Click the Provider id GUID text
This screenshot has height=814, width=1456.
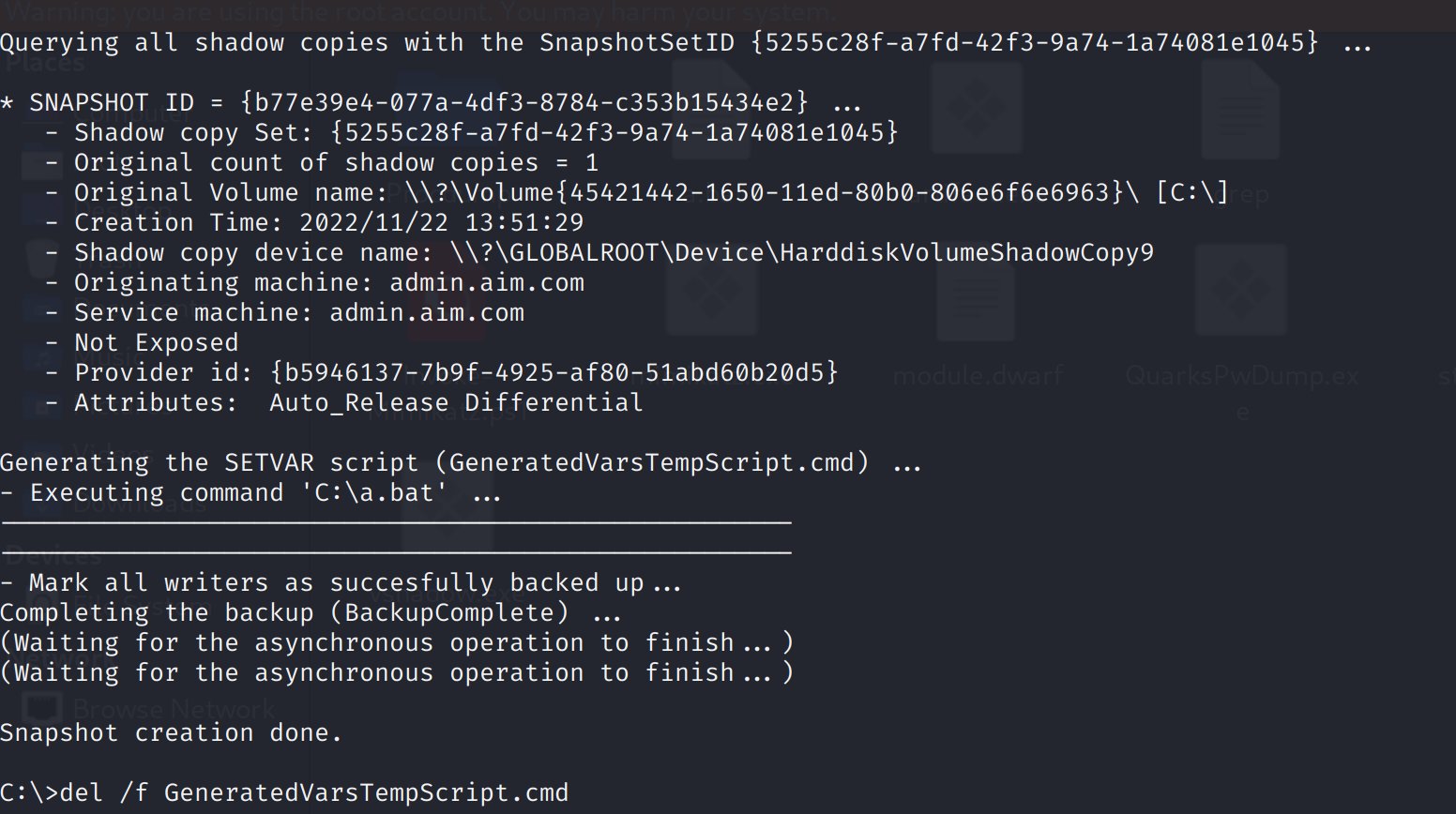(x=554, y=372)
